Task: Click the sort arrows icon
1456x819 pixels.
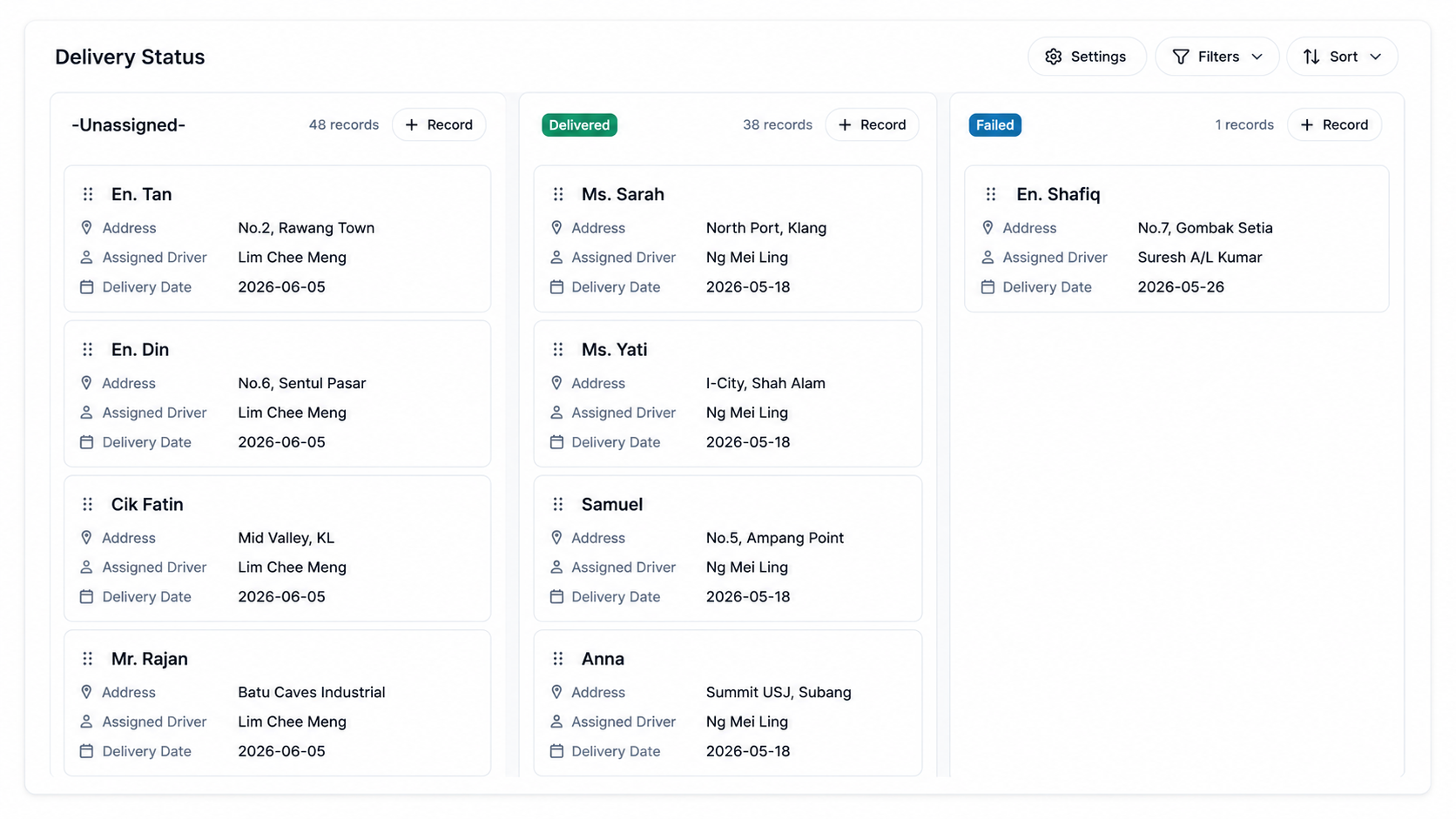Action: point(1311,57)
